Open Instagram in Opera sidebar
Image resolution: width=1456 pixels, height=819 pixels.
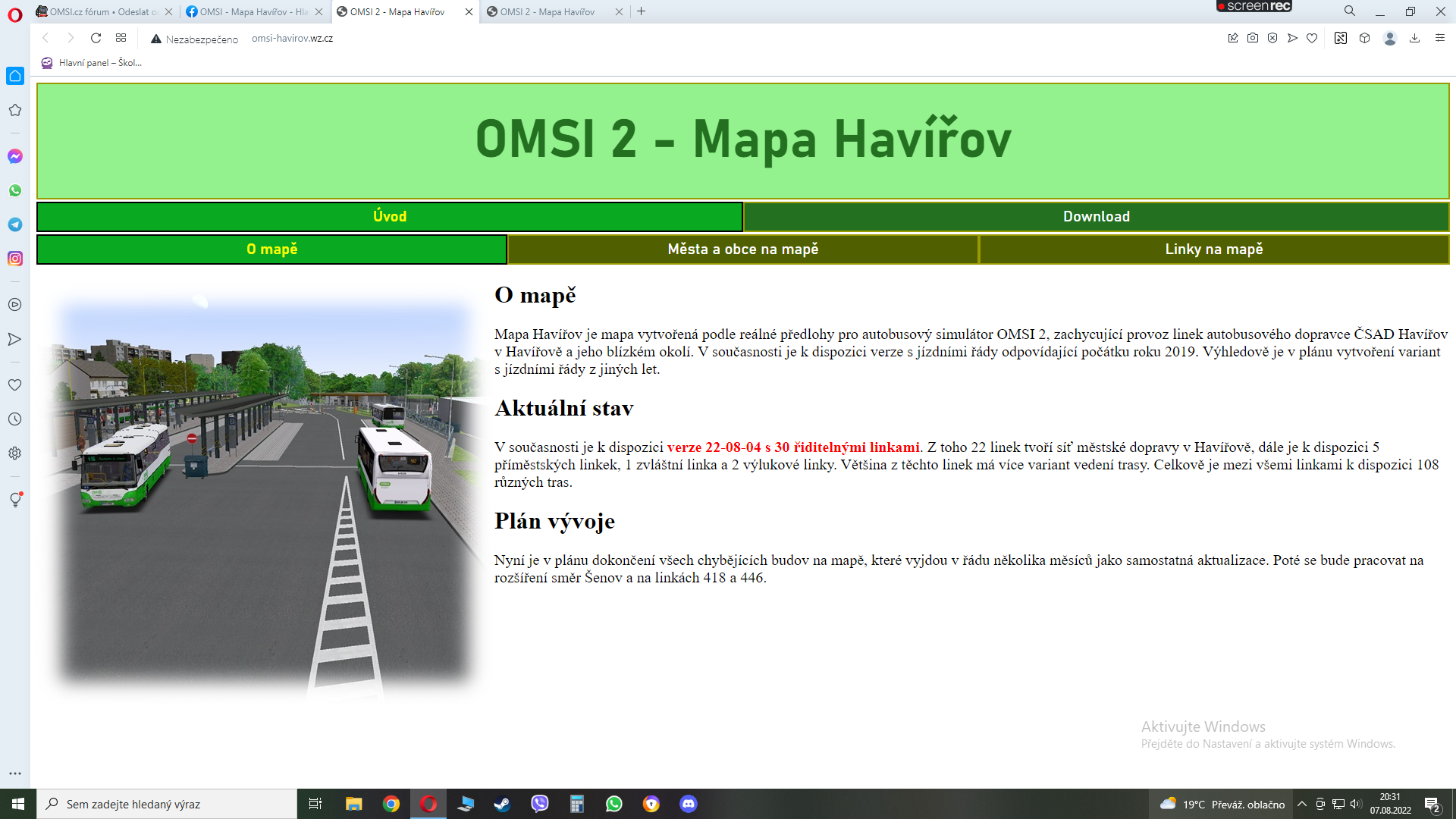point(15,259)
